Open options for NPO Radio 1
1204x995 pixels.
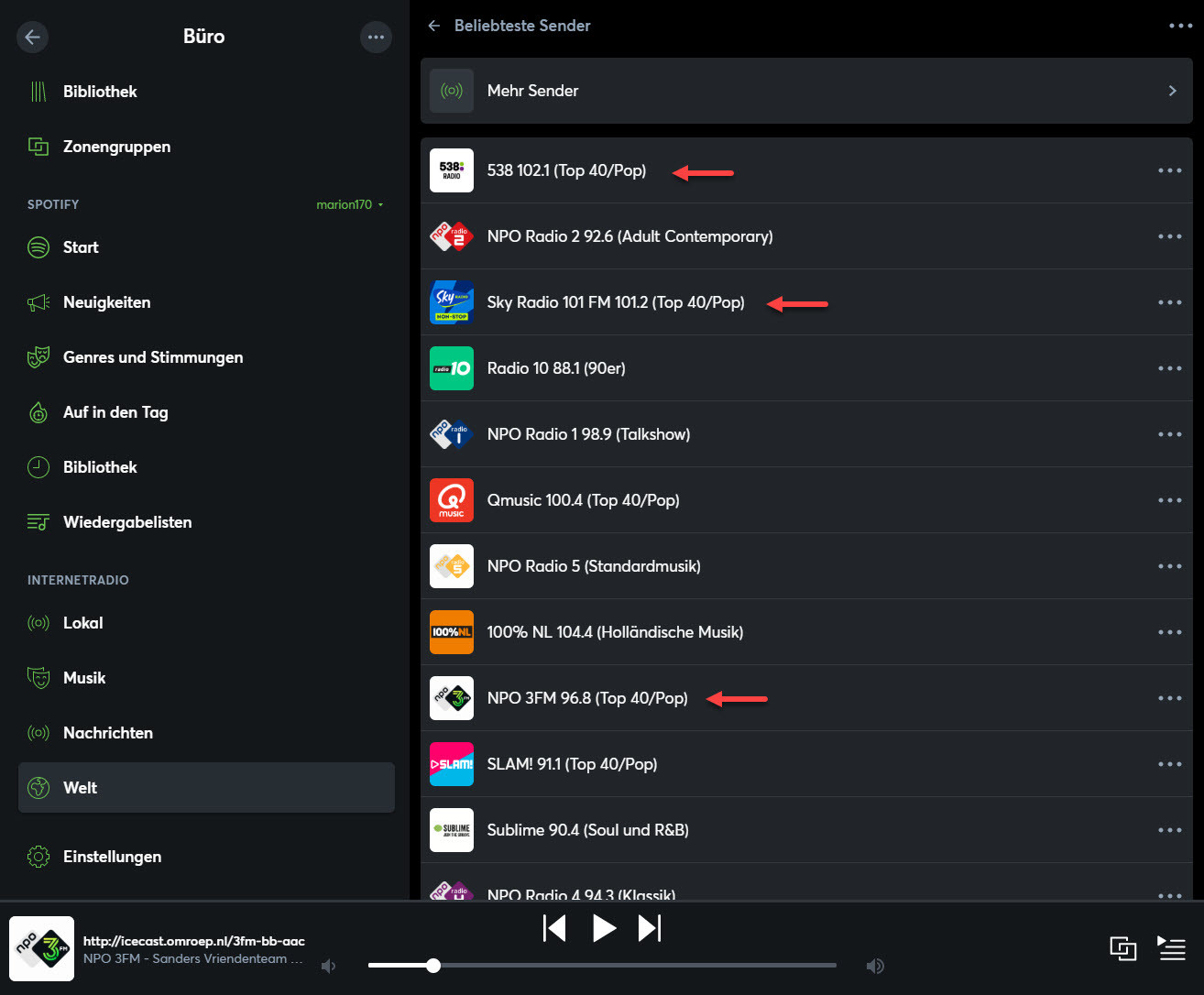[x=1169, y=434]
